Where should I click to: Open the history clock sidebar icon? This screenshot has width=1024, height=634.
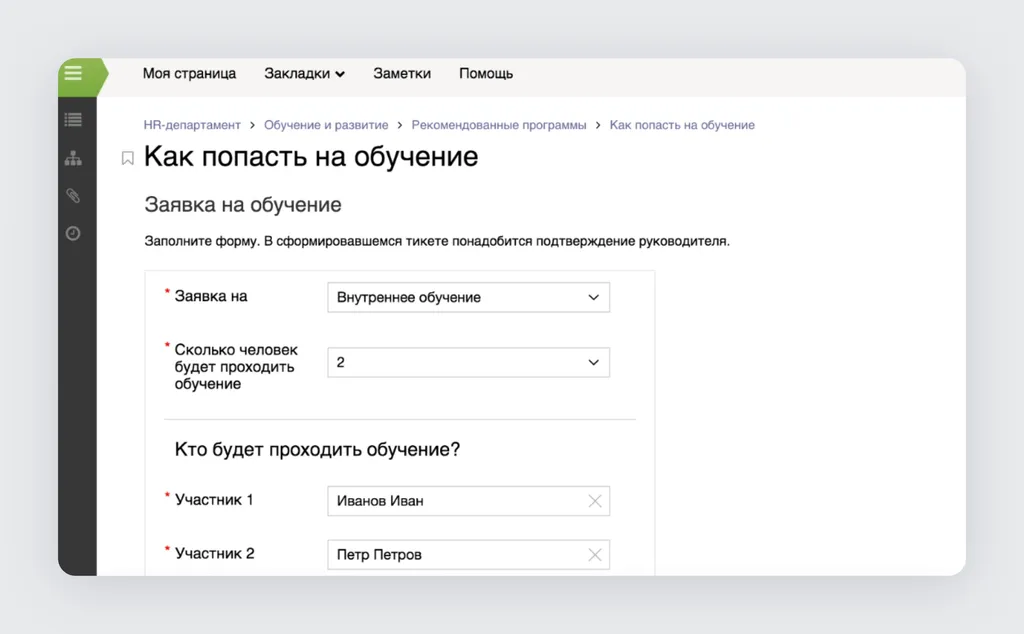click(x=73, y=233)
